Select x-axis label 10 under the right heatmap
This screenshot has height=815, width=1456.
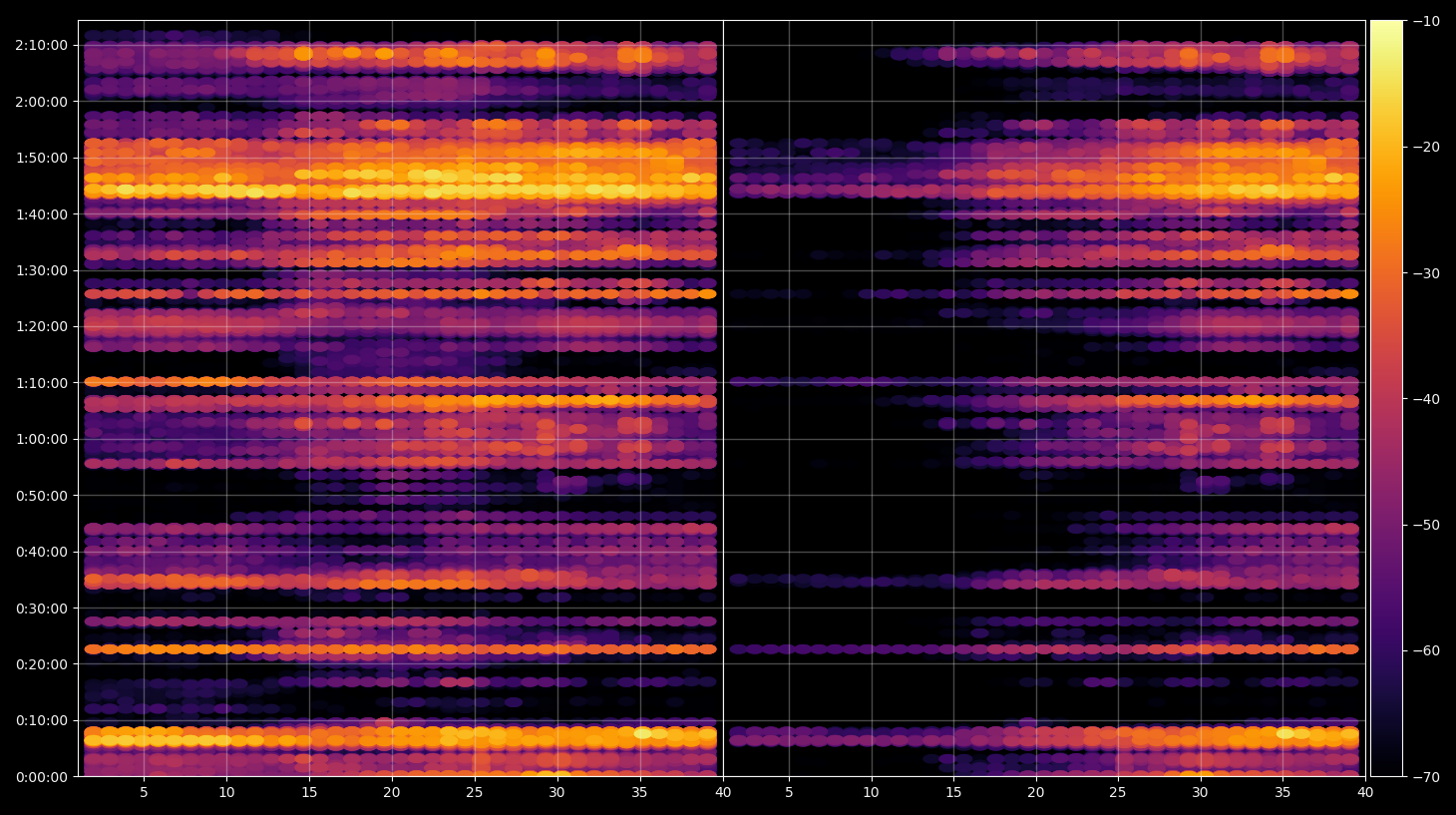click(x=872, y=793)
